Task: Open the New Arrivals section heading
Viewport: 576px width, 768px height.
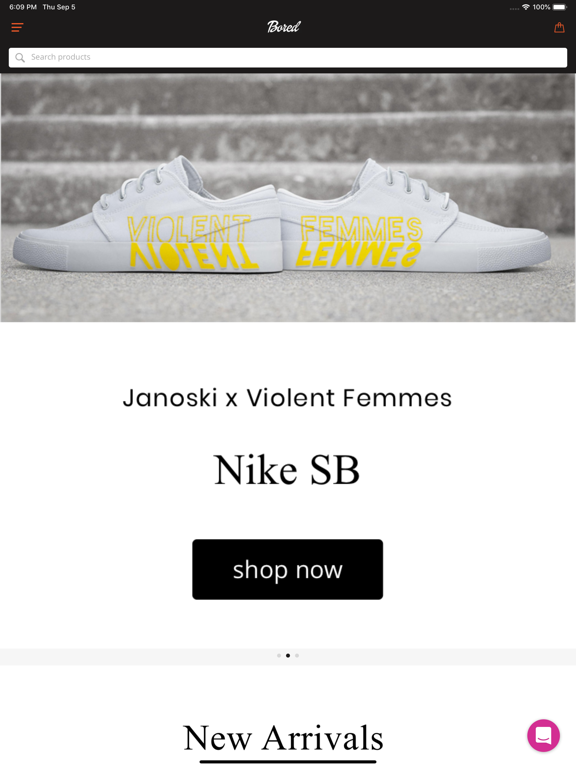Action: [x=284, y=737]
